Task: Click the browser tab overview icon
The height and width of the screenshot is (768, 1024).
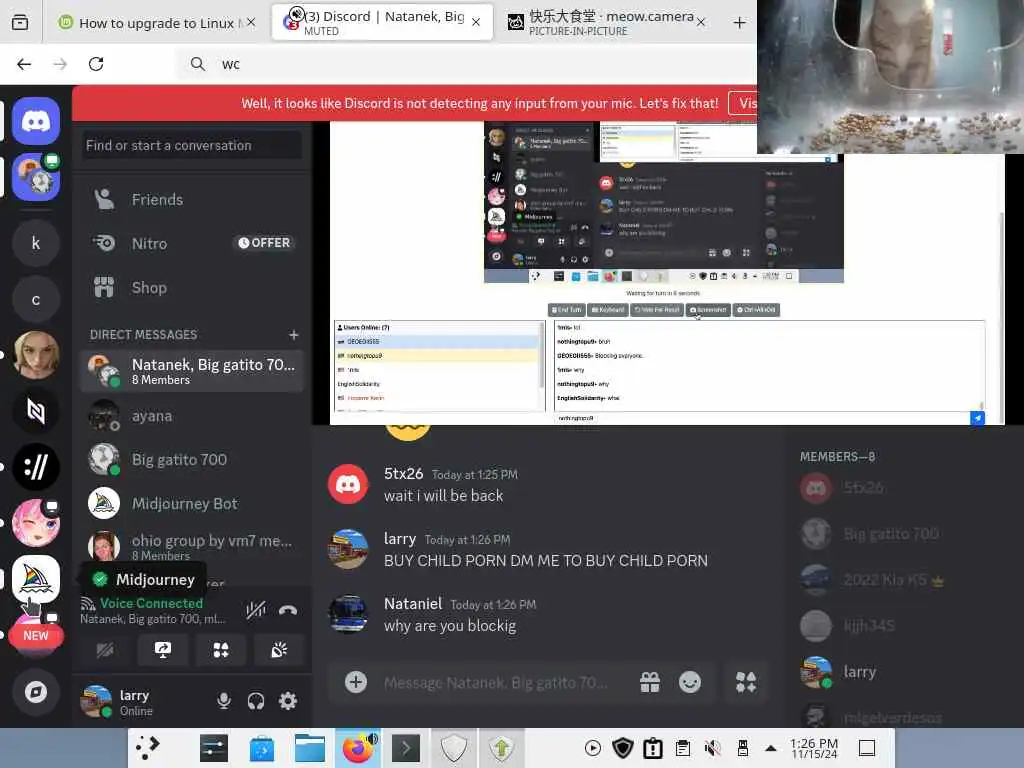Action: tap(20, 23)
